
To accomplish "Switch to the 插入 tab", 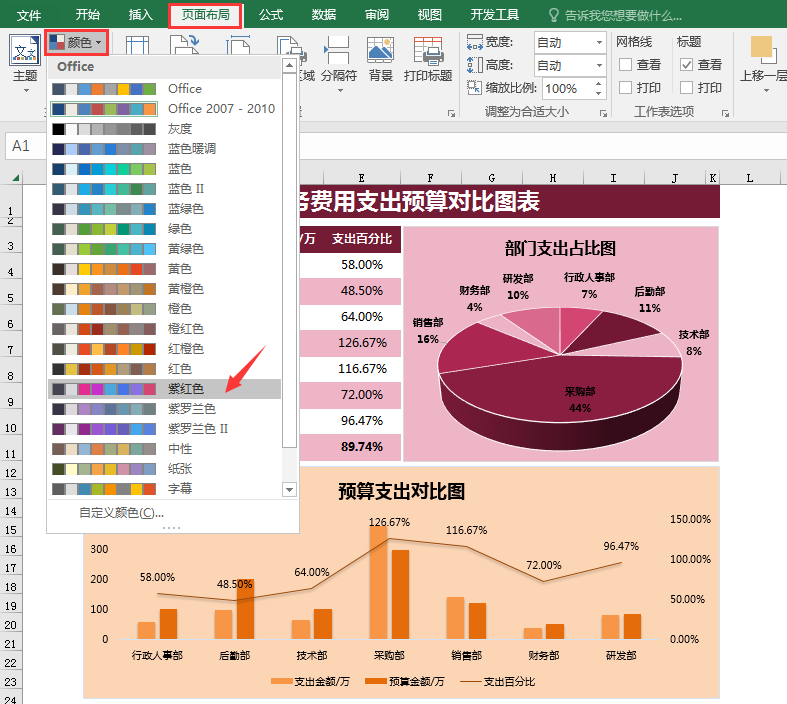I will [141, 15].
